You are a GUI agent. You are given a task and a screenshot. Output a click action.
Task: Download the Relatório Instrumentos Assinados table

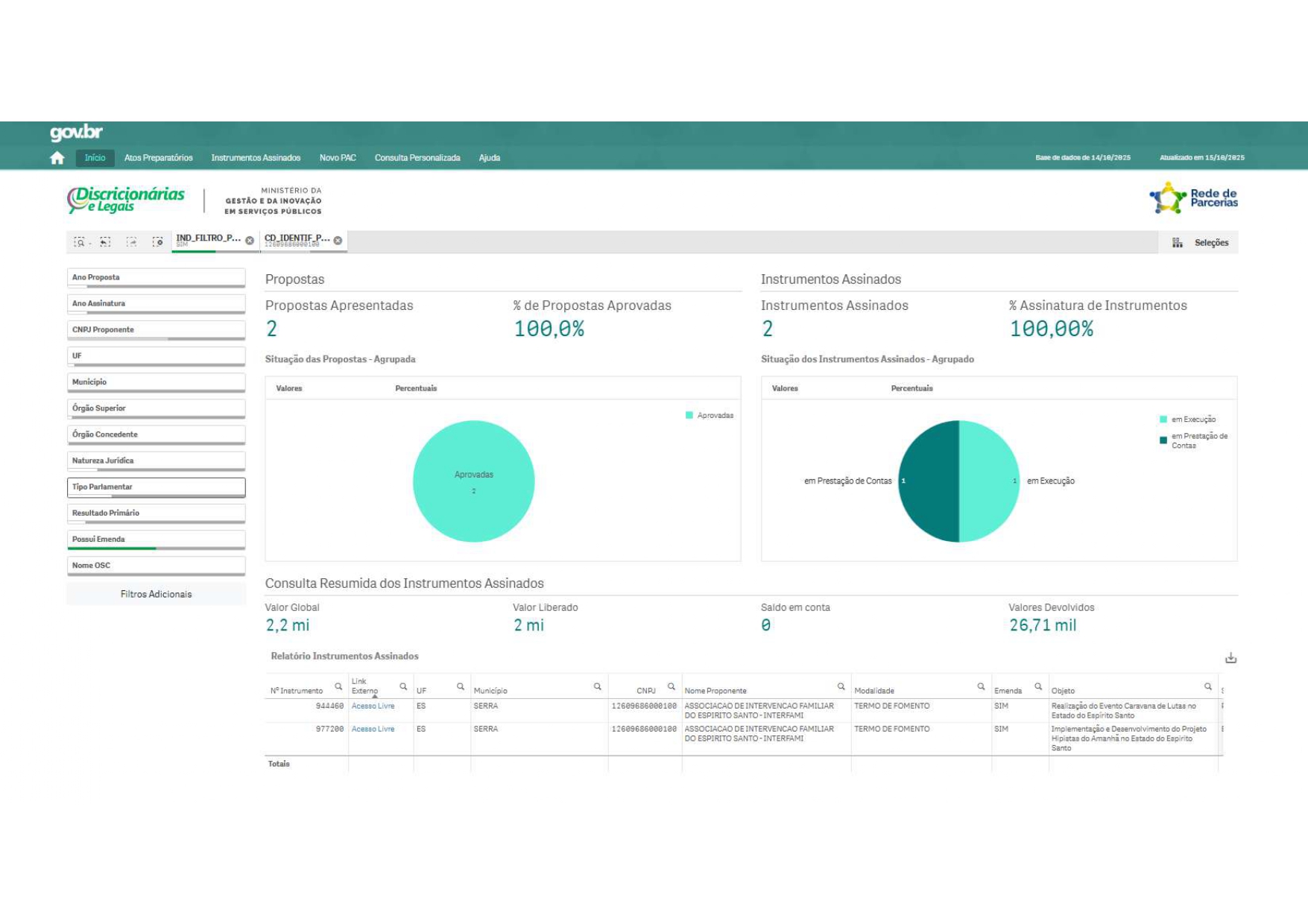pos(1230,658)
